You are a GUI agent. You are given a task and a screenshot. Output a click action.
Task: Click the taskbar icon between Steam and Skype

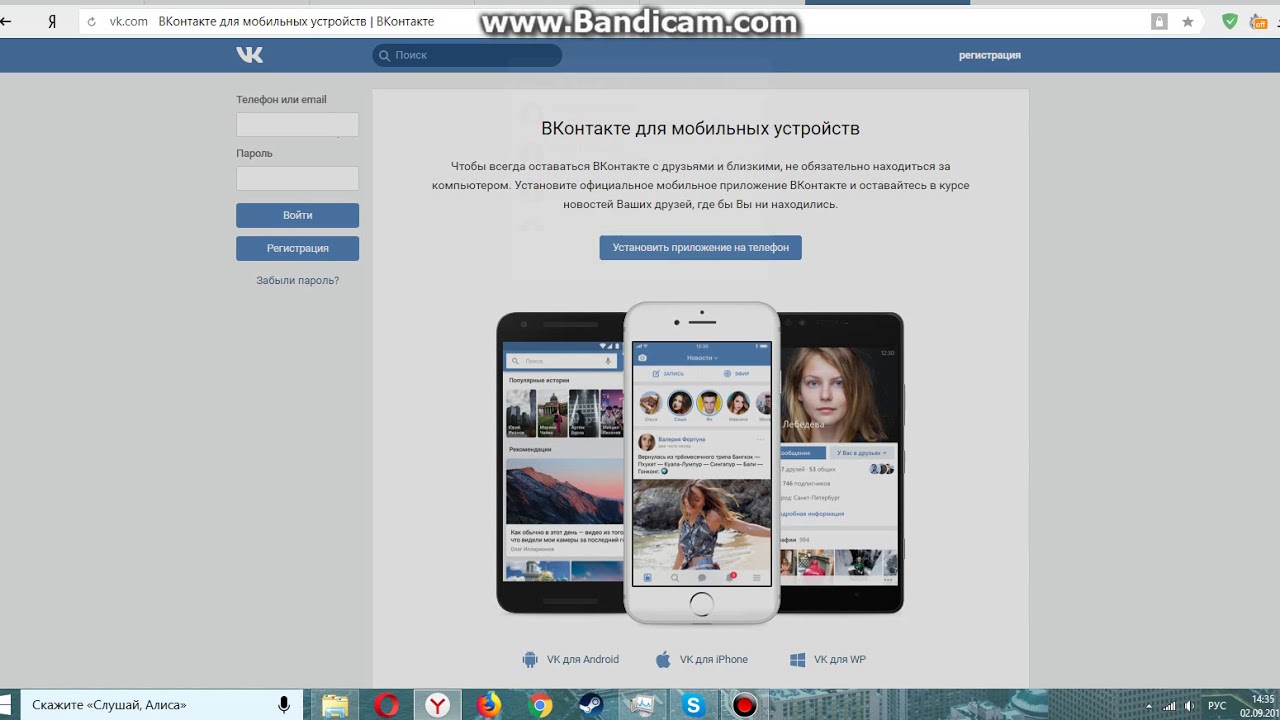pyautogui.click(x=642, y=705)
